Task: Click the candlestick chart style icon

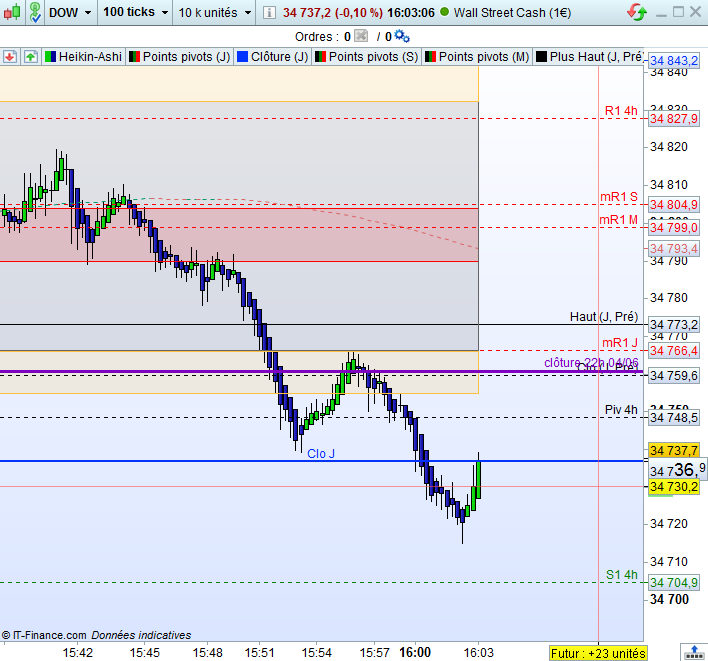Action: tap(13, 12)
